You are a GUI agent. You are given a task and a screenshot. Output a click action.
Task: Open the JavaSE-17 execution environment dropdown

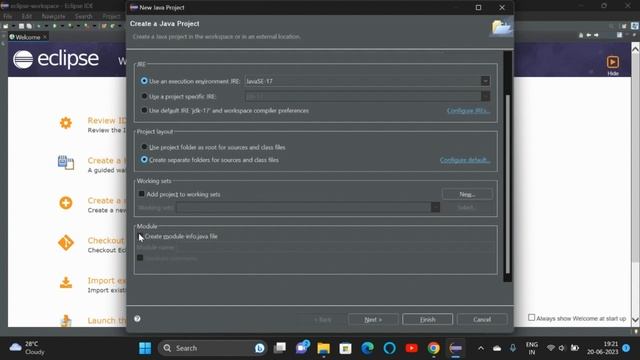pyautogui.click(x=485, y=81)
